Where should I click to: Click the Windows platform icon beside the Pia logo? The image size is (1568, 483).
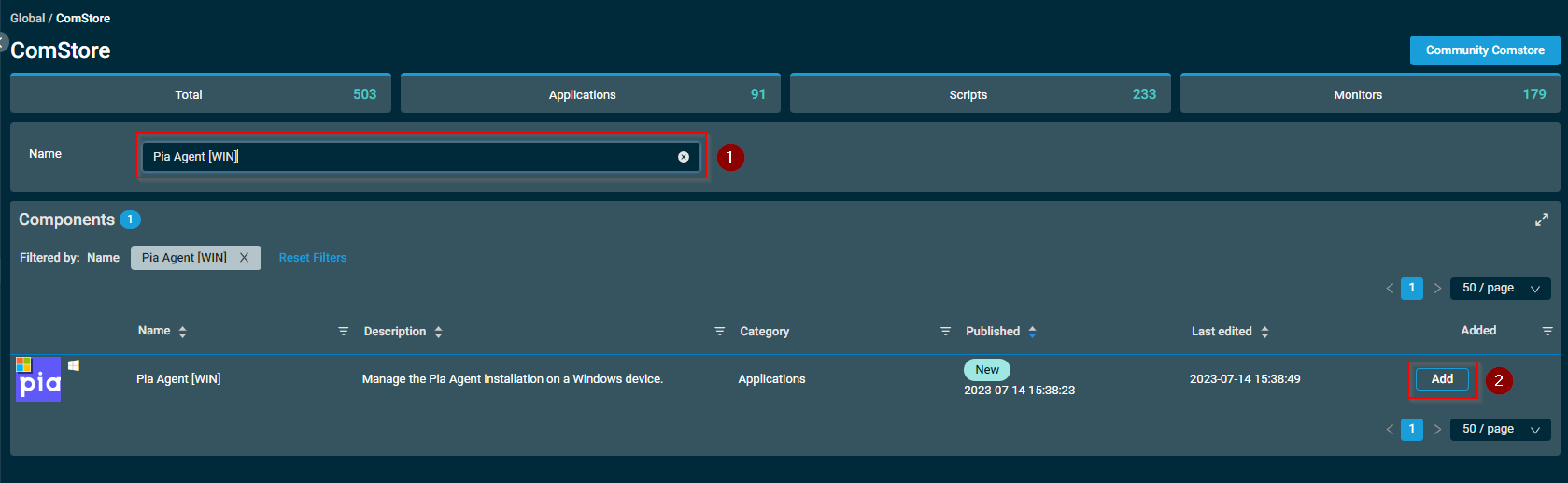[x=74, y=365]
